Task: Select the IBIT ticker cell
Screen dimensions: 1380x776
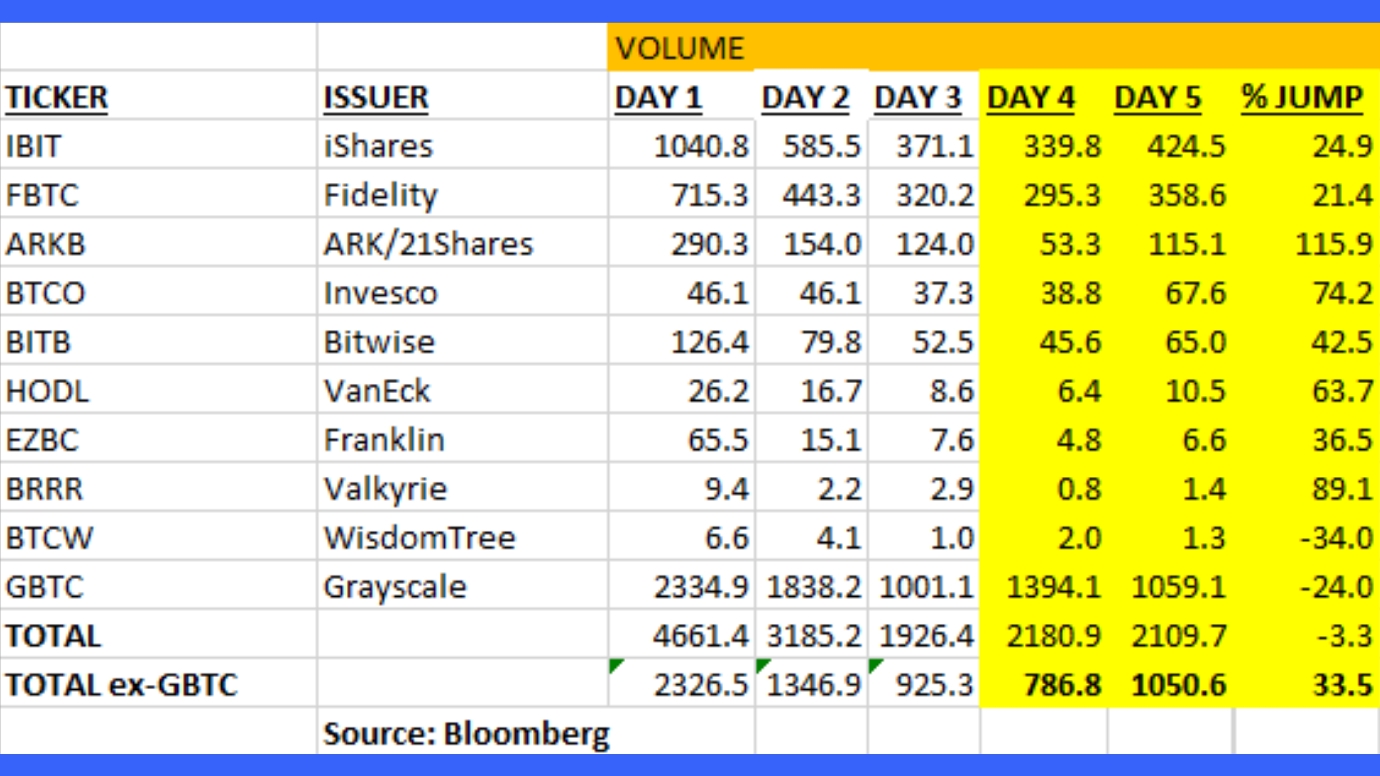Action: click(x=33, y=146)
